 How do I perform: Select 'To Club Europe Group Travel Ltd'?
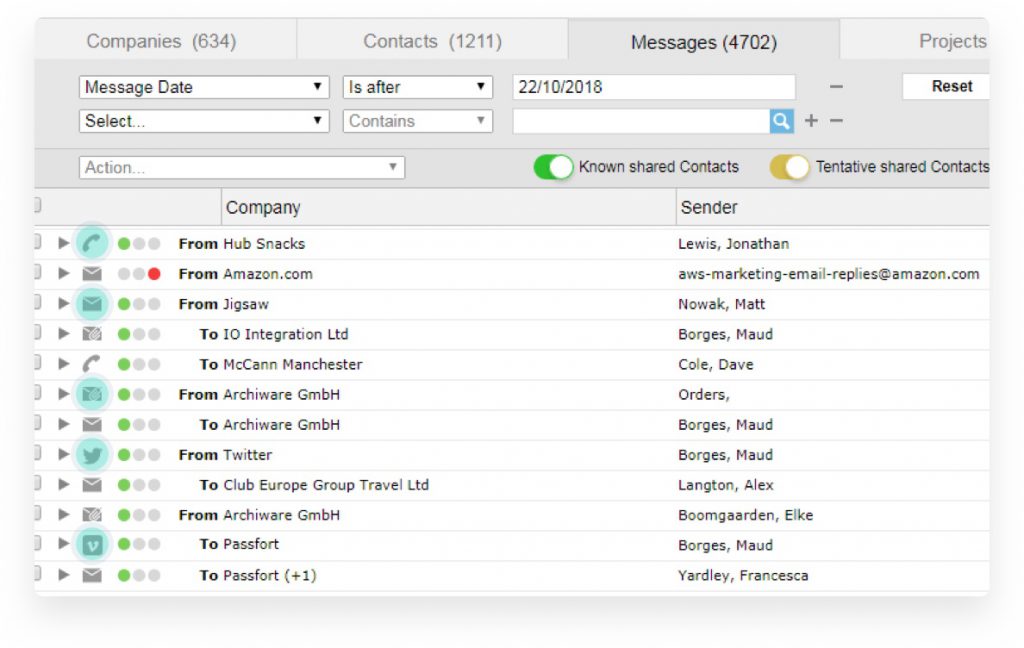(x=314, y=485)
